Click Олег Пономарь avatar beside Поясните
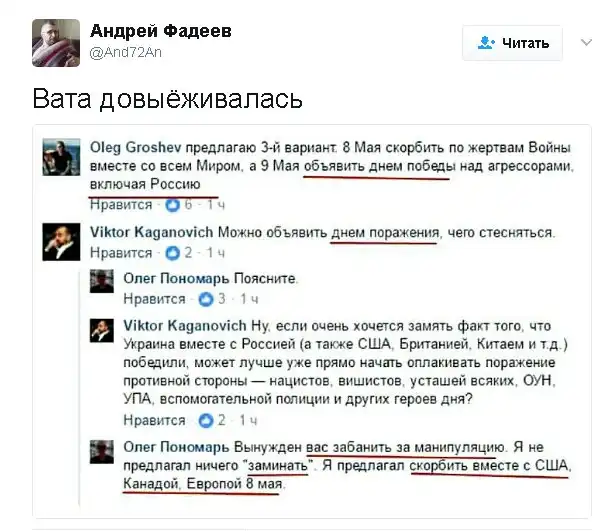 (102, 281)
